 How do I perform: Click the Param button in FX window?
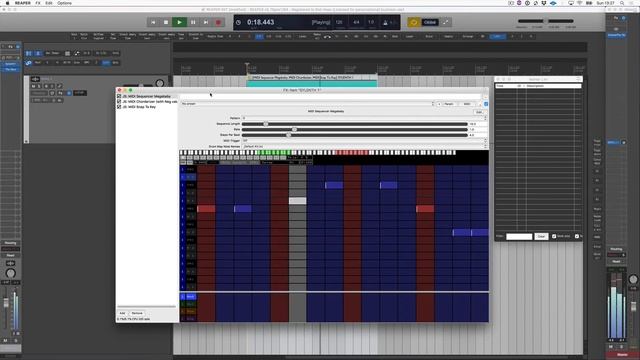click(x=449, y=104)
